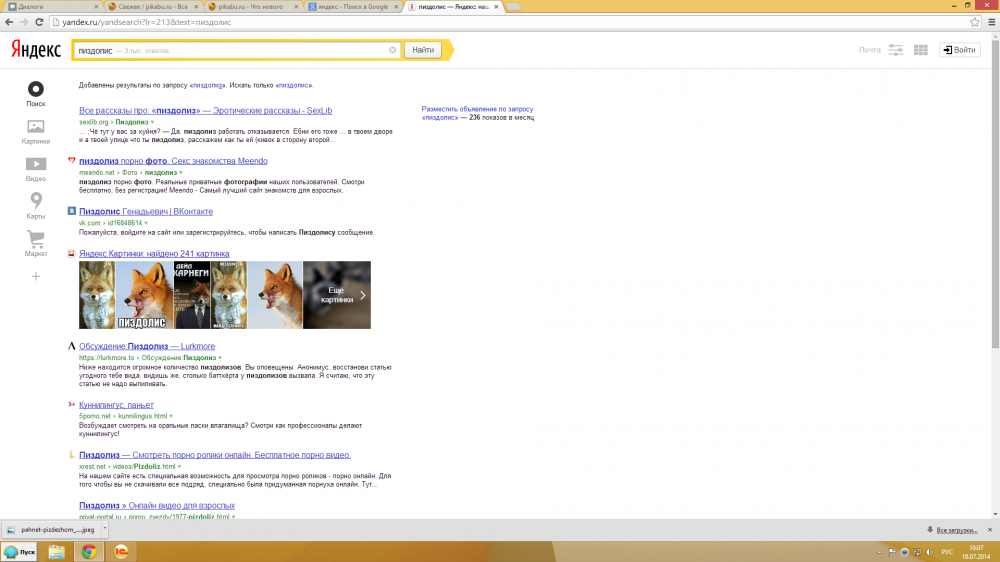Open the first fox image thumbnail

[x=97, y=295]
